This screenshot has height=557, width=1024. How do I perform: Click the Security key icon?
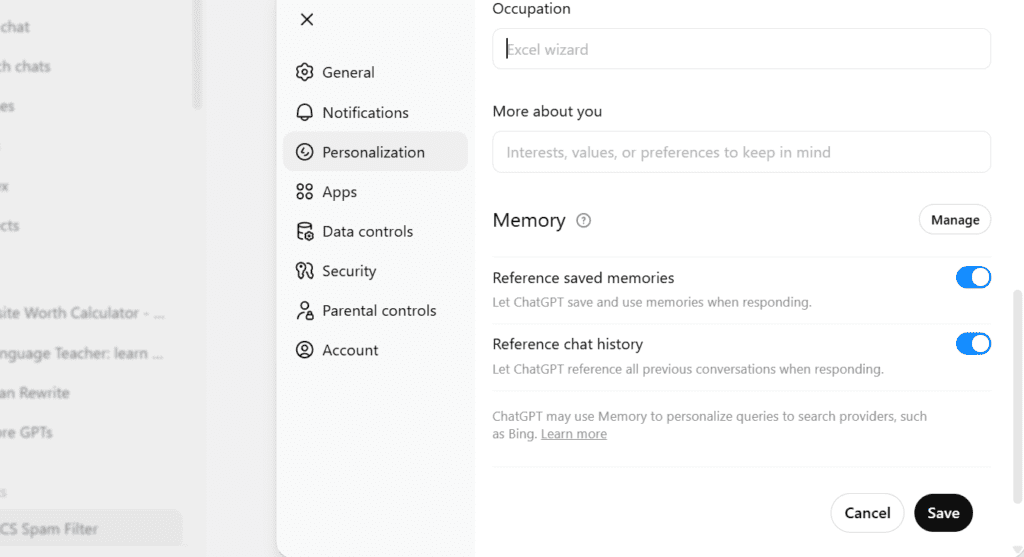(x=304, y=270)
